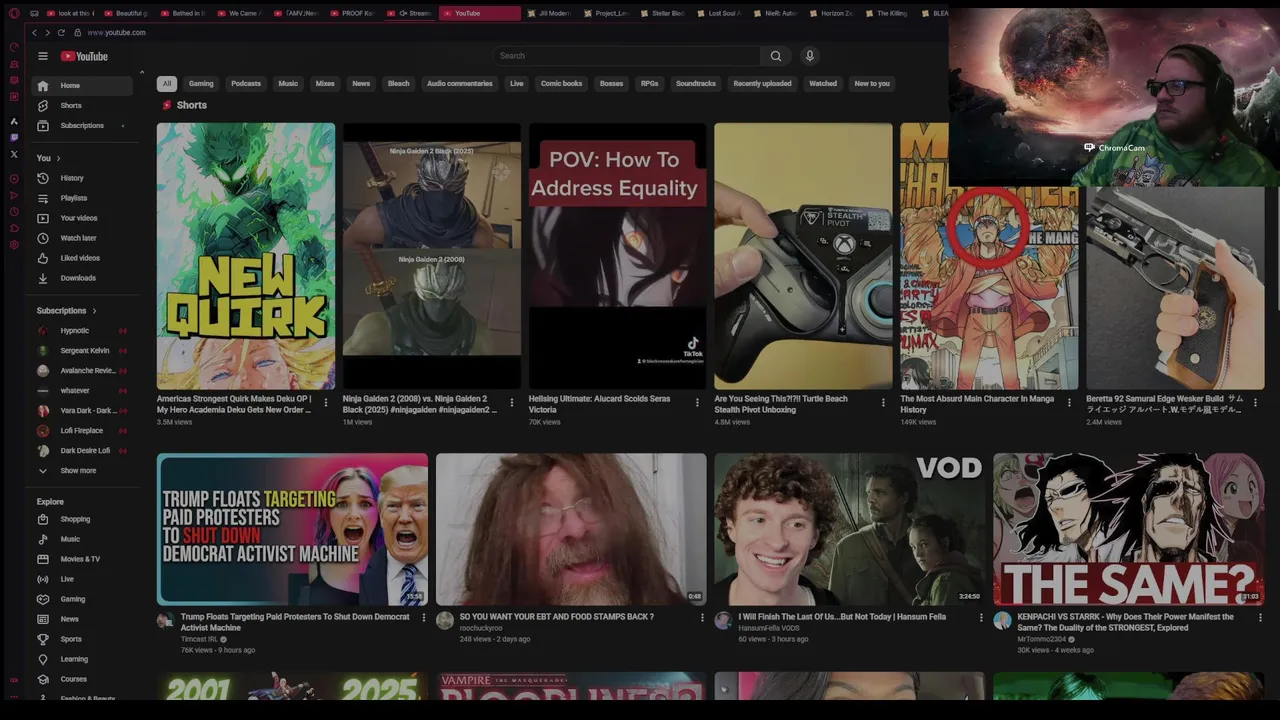Select the Bleach filter chip
Viewport: 1280px width, 720px height.
pyautogui.click(x=399, y=84)
